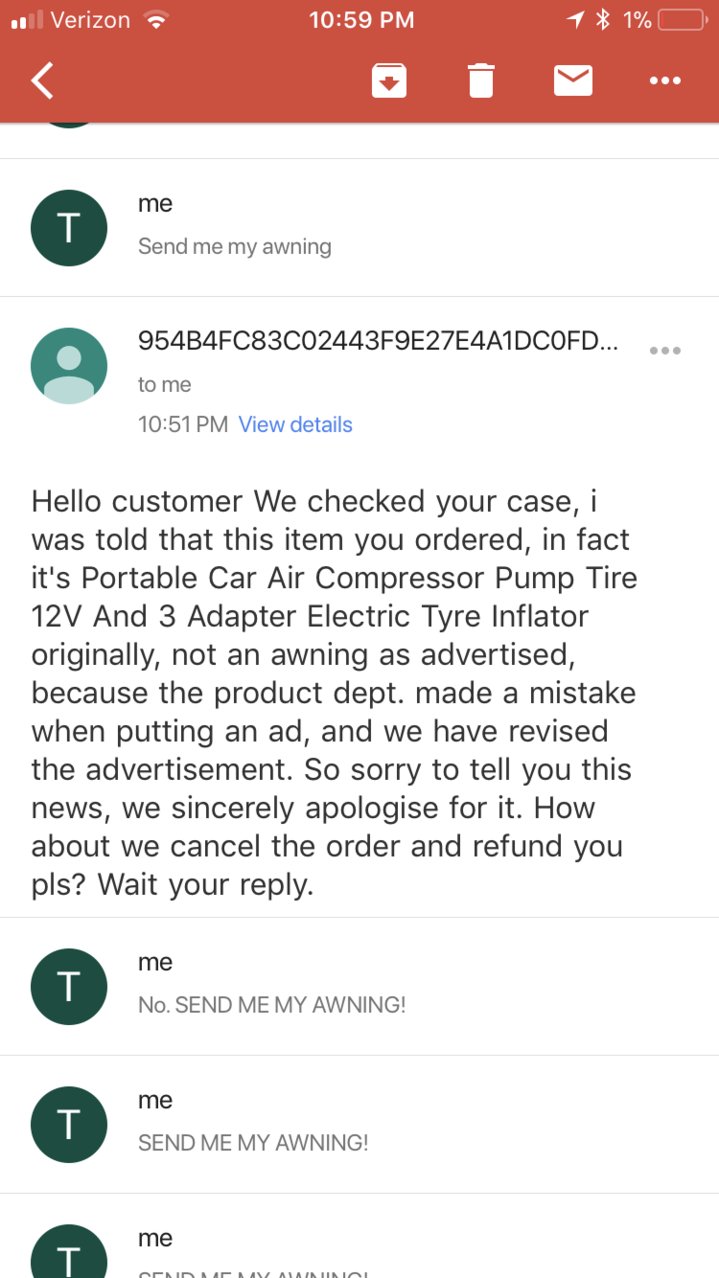The height and width of the screenshot is (1278, 719).
Task: Delete the conversation with trash icon
Action: [x=481, y=81]
